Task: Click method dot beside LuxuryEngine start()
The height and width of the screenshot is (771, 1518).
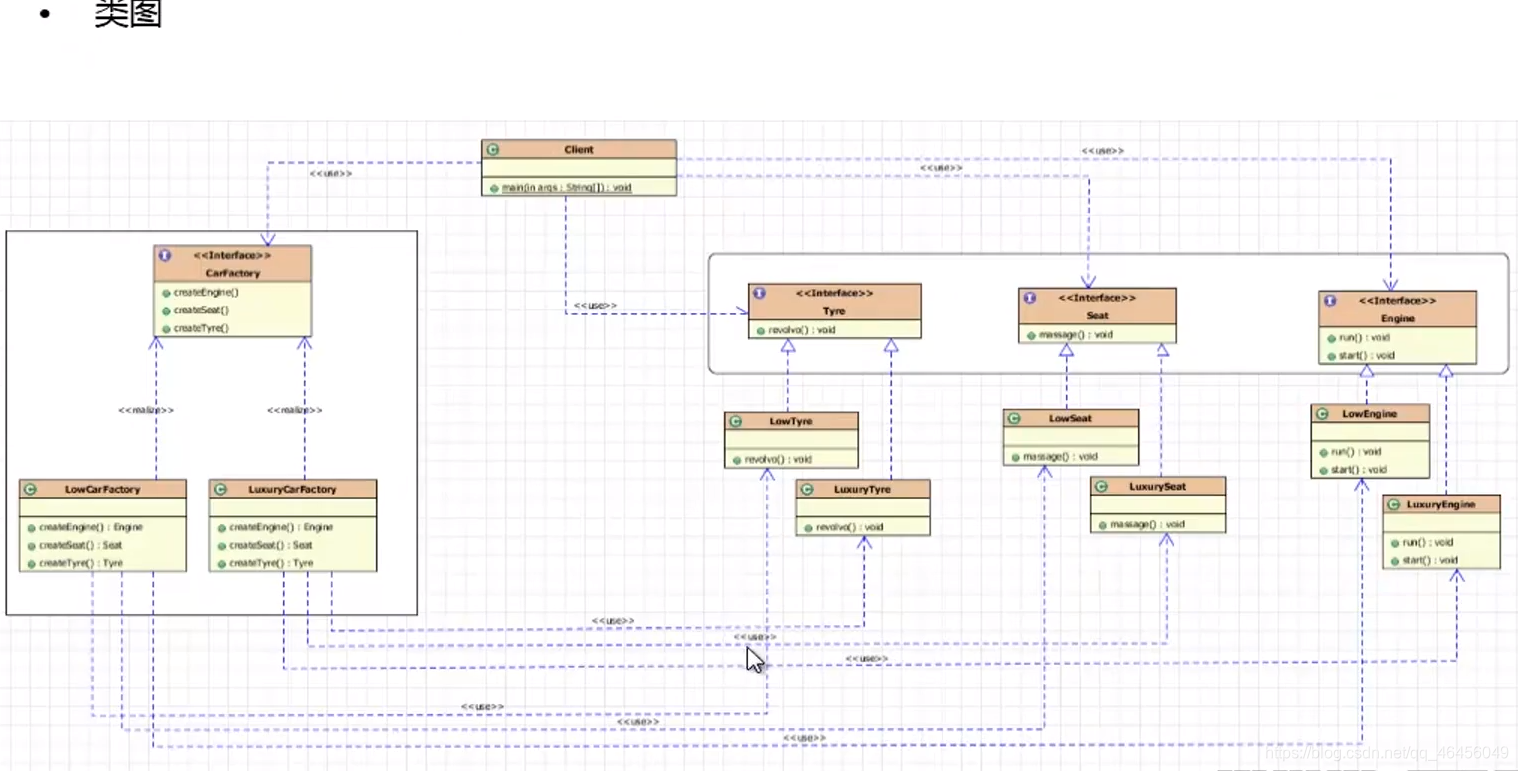Action: (x=1395, y=561)
